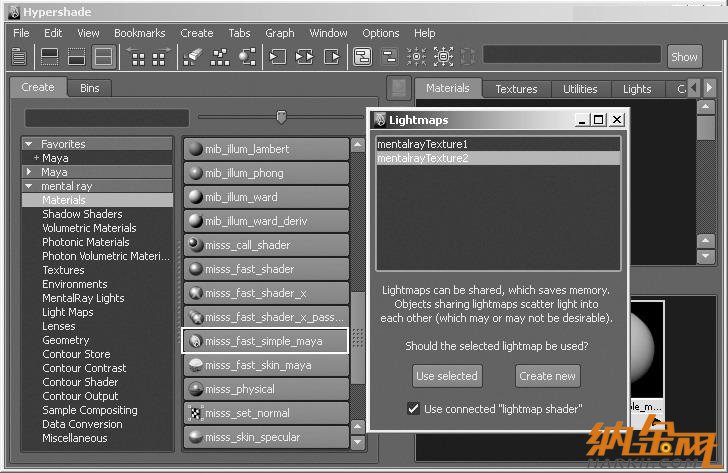Click the collapse container view icon
The height and width of the screenshot is (473, 728).
(389, 57)
